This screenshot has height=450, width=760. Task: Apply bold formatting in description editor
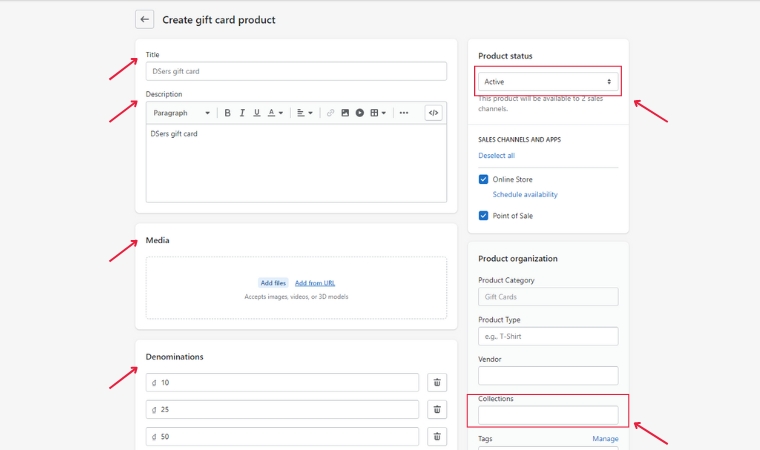click(x=227, y=113)
